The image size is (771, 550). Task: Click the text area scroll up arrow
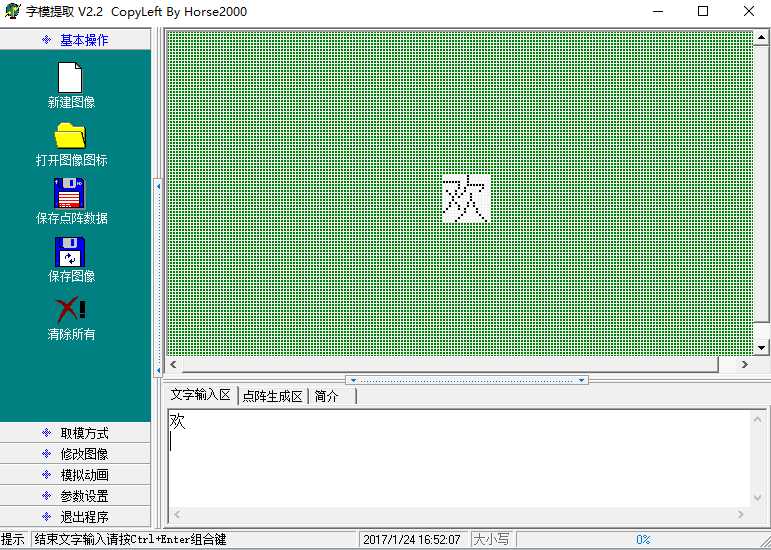[x=758, y=419]
